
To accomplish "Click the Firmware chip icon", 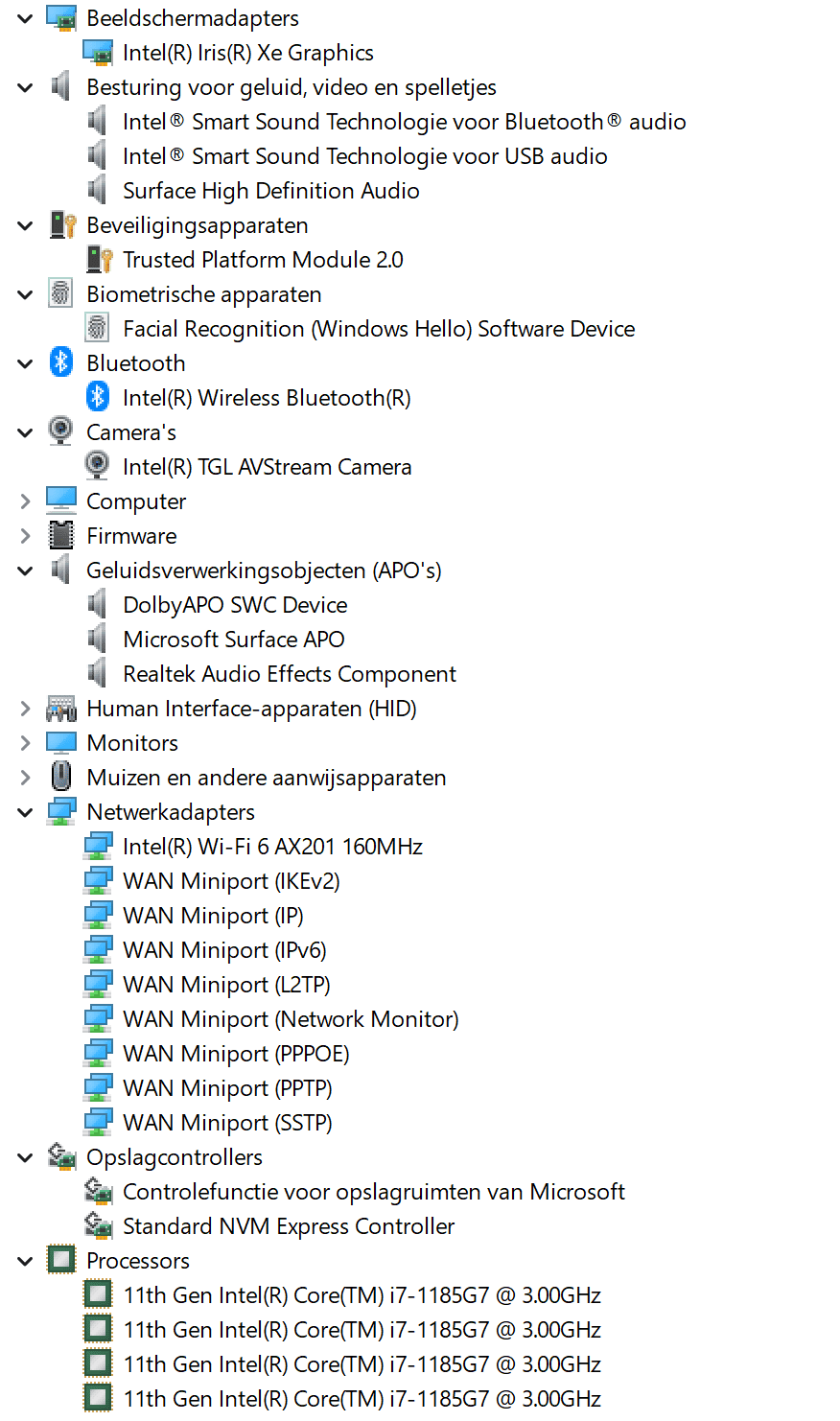I will 61,535.
